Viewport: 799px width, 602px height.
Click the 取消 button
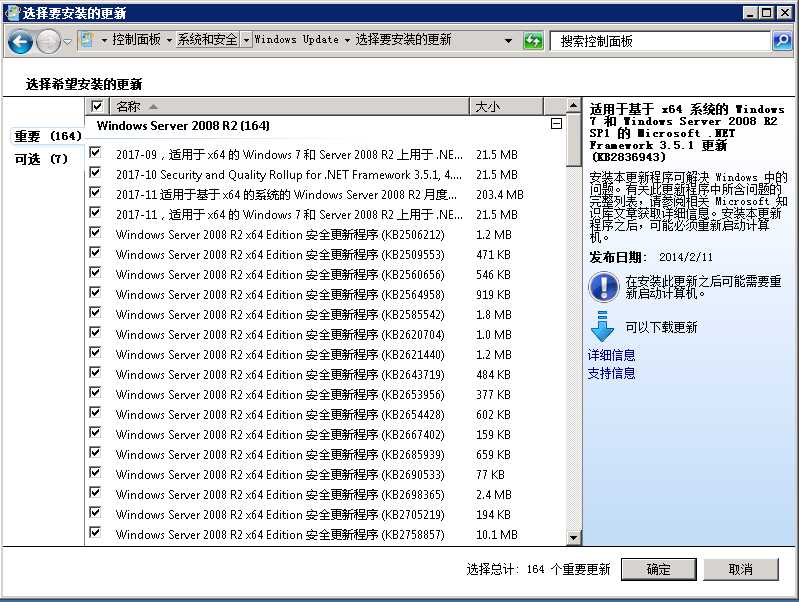click(x=740, y=569)
